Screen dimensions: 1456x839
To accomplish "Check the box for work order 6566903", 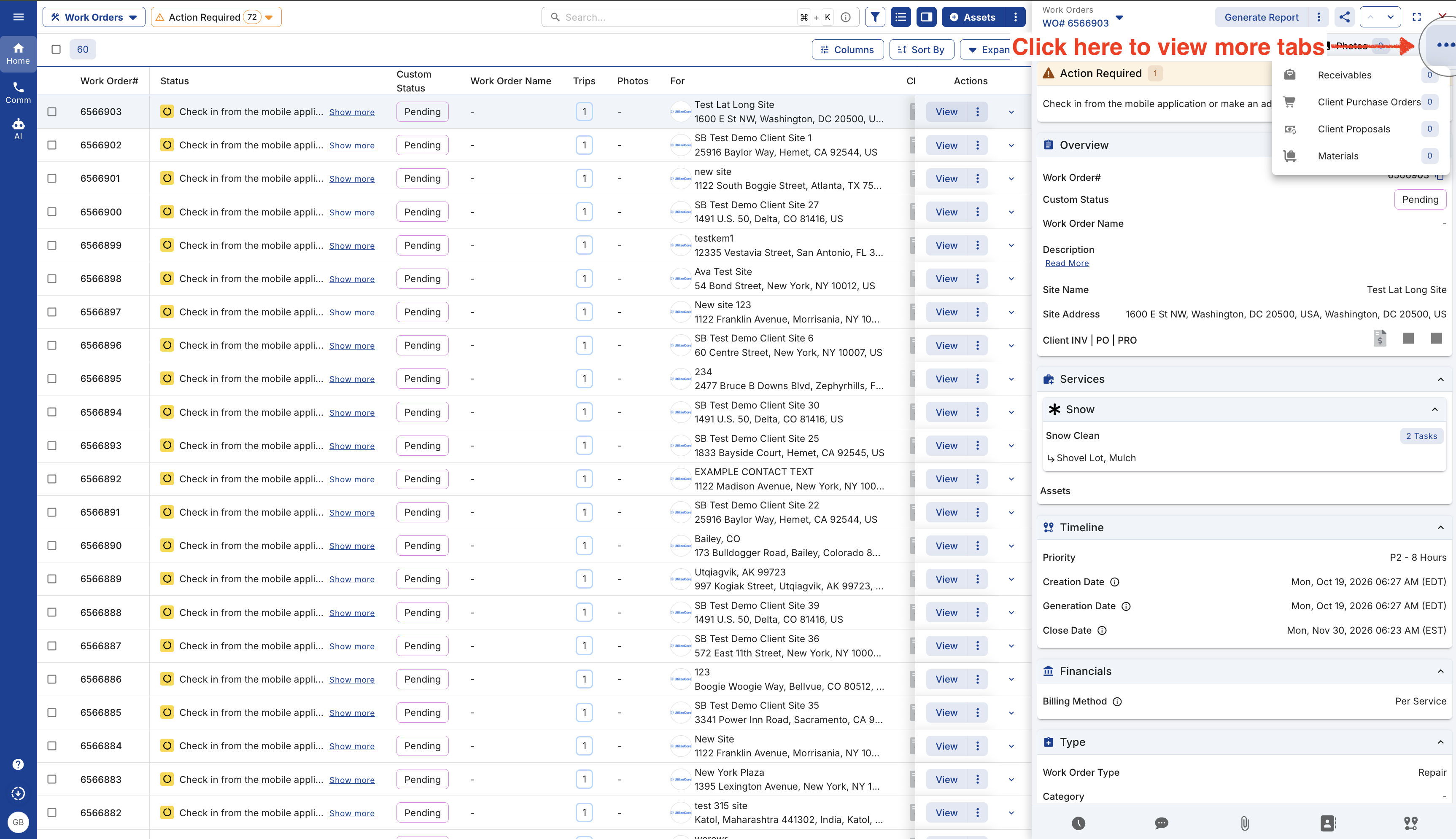I will 52,112.
